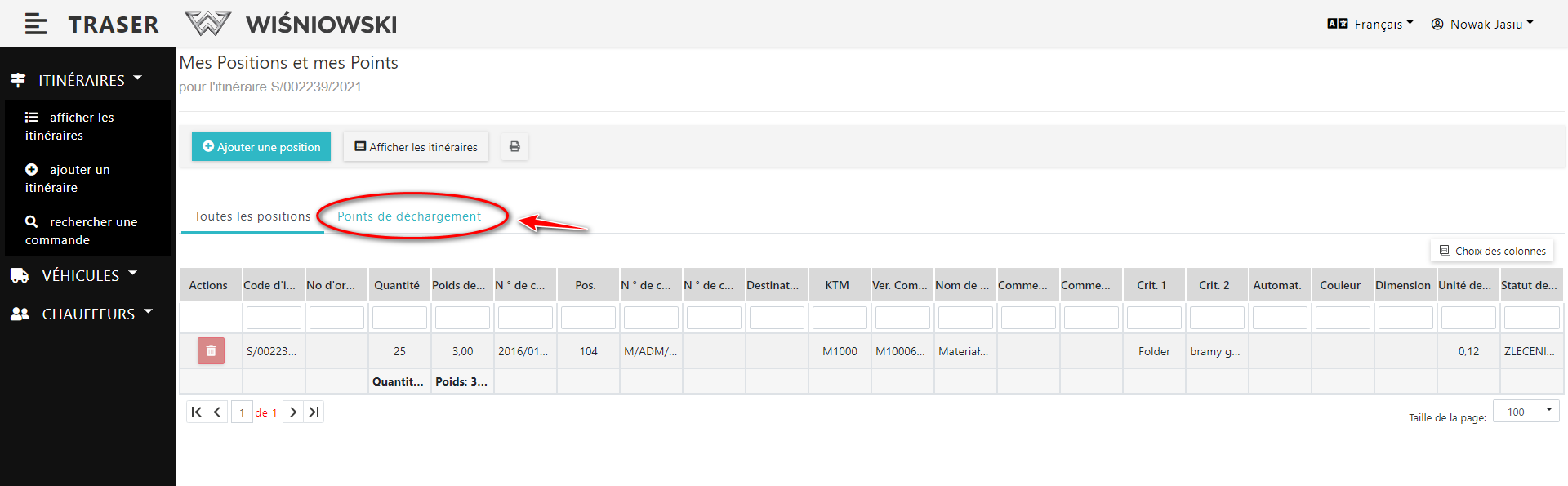Click the printer icon button
This screenshot has height=486, width=1568.
514,147
